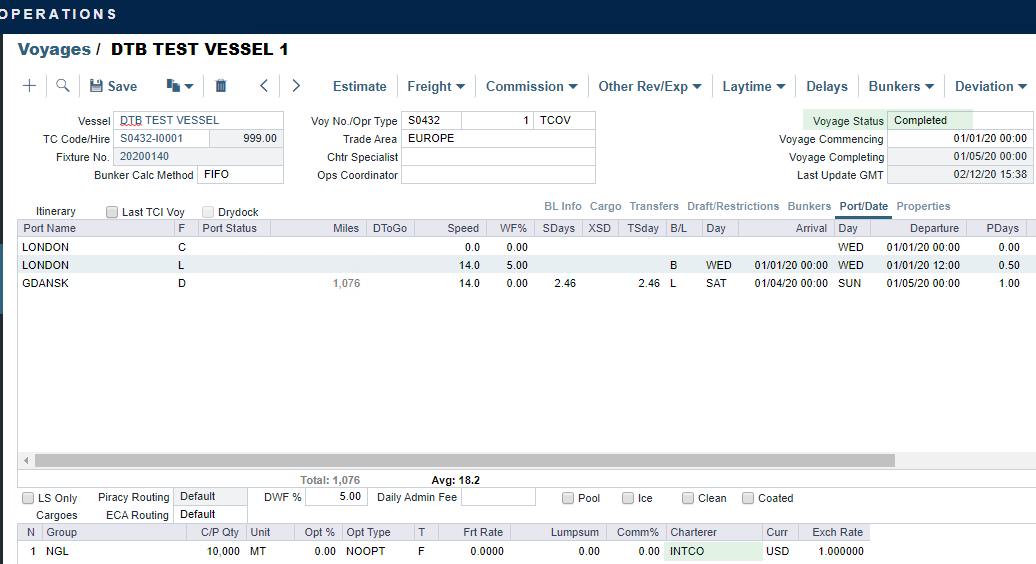
Task: Expand the Freight dropdown menu
Action: coord(436,86)
